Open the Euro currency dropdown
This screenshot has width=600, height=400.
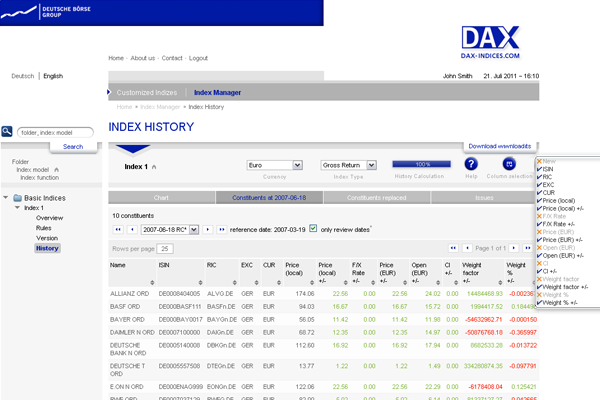274,165
